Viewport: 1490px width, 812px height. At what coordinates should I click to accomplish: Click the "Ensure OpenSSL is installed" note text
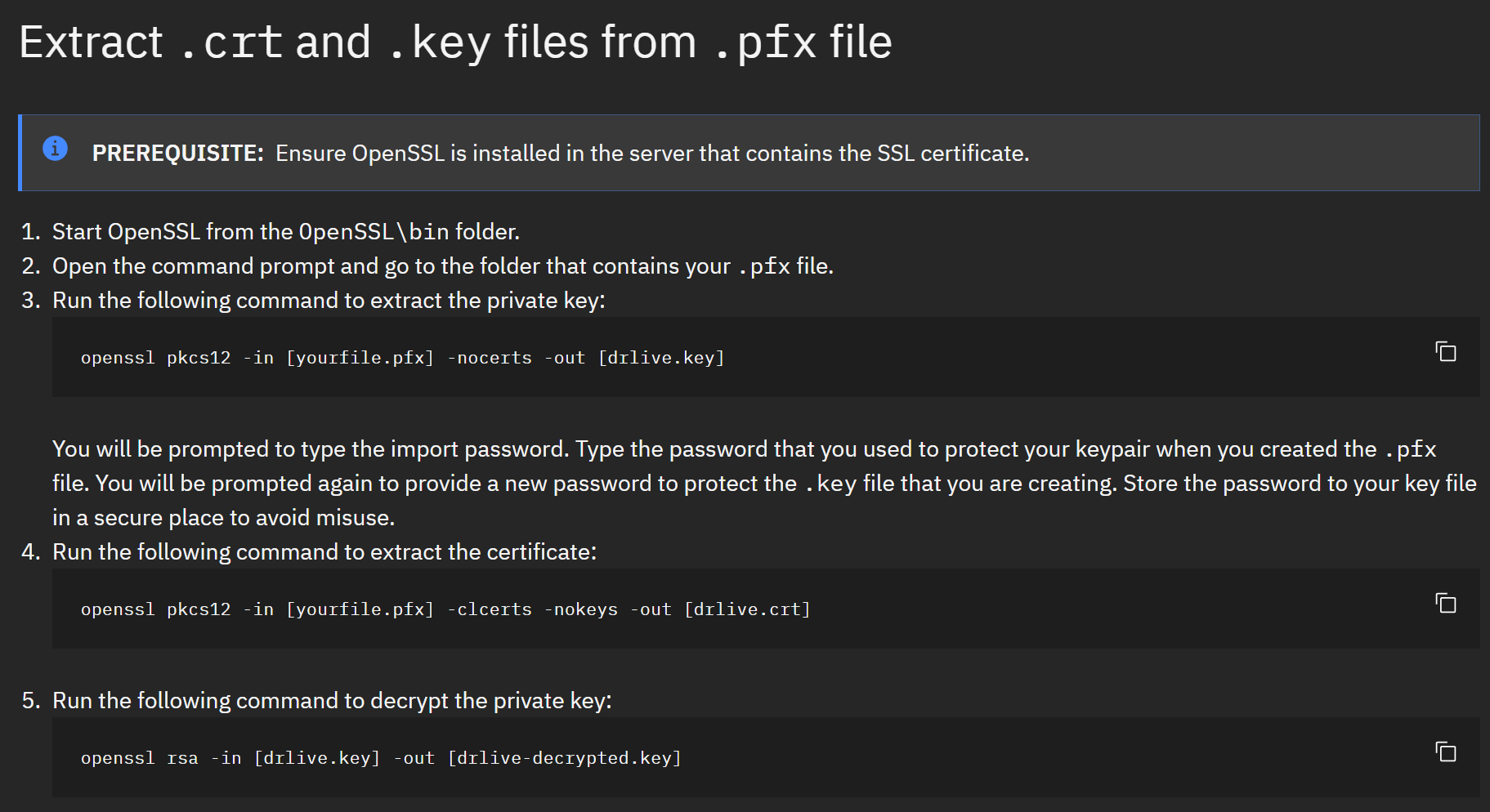coord(651,154)
